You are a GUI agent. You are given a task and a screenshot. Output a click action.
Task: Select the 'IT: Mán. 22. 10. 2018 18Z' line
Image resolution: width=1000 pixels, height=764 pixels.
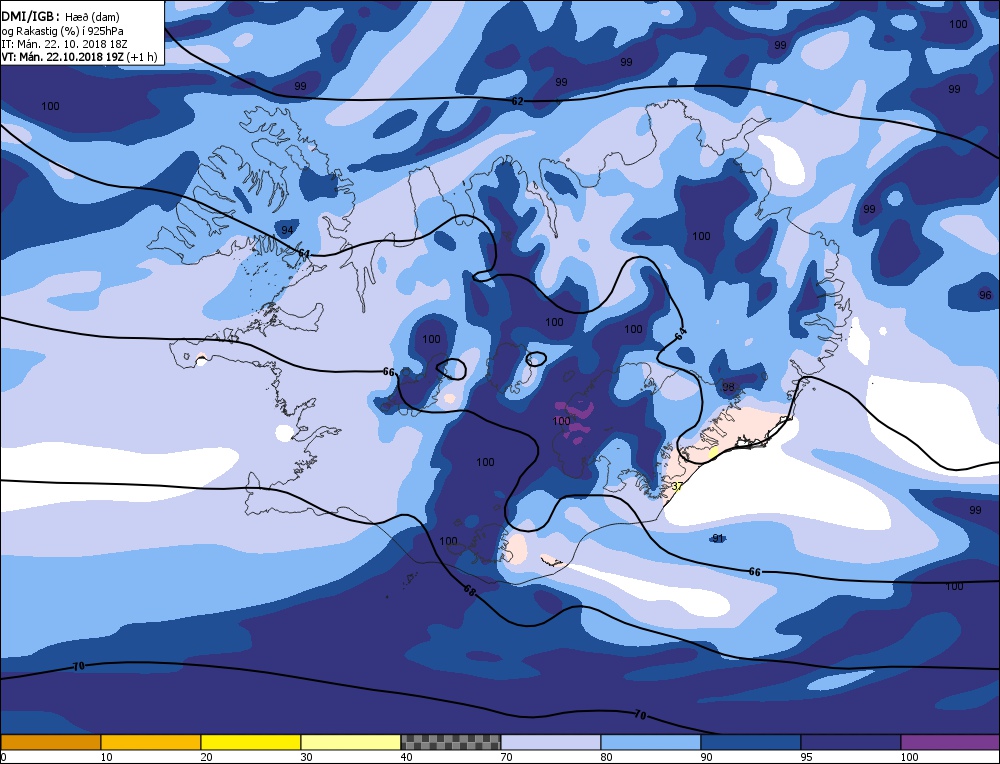pyautogui.click(x=64, y=44)
